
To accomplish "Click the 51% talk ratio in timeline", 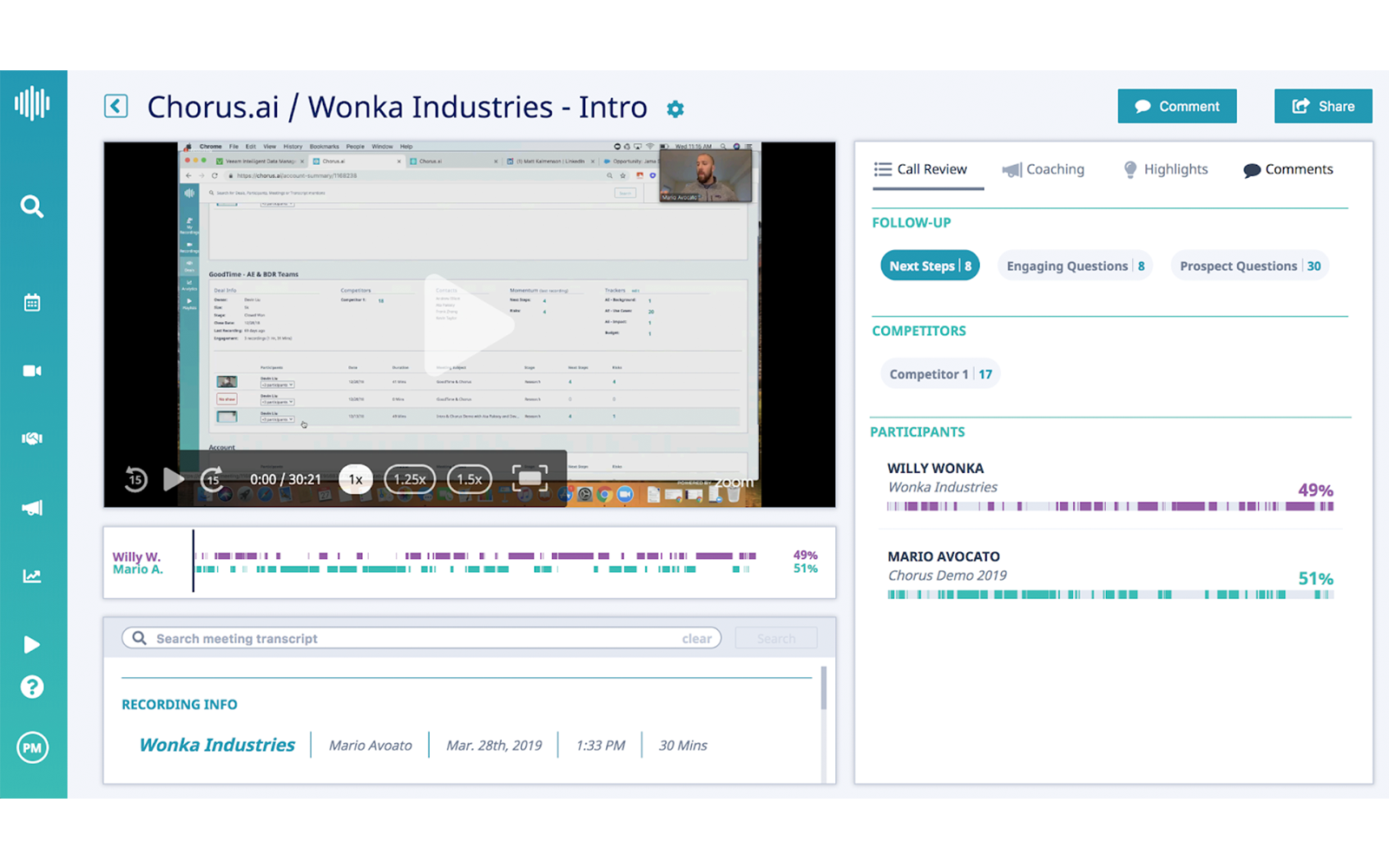I will pos(806,569).
